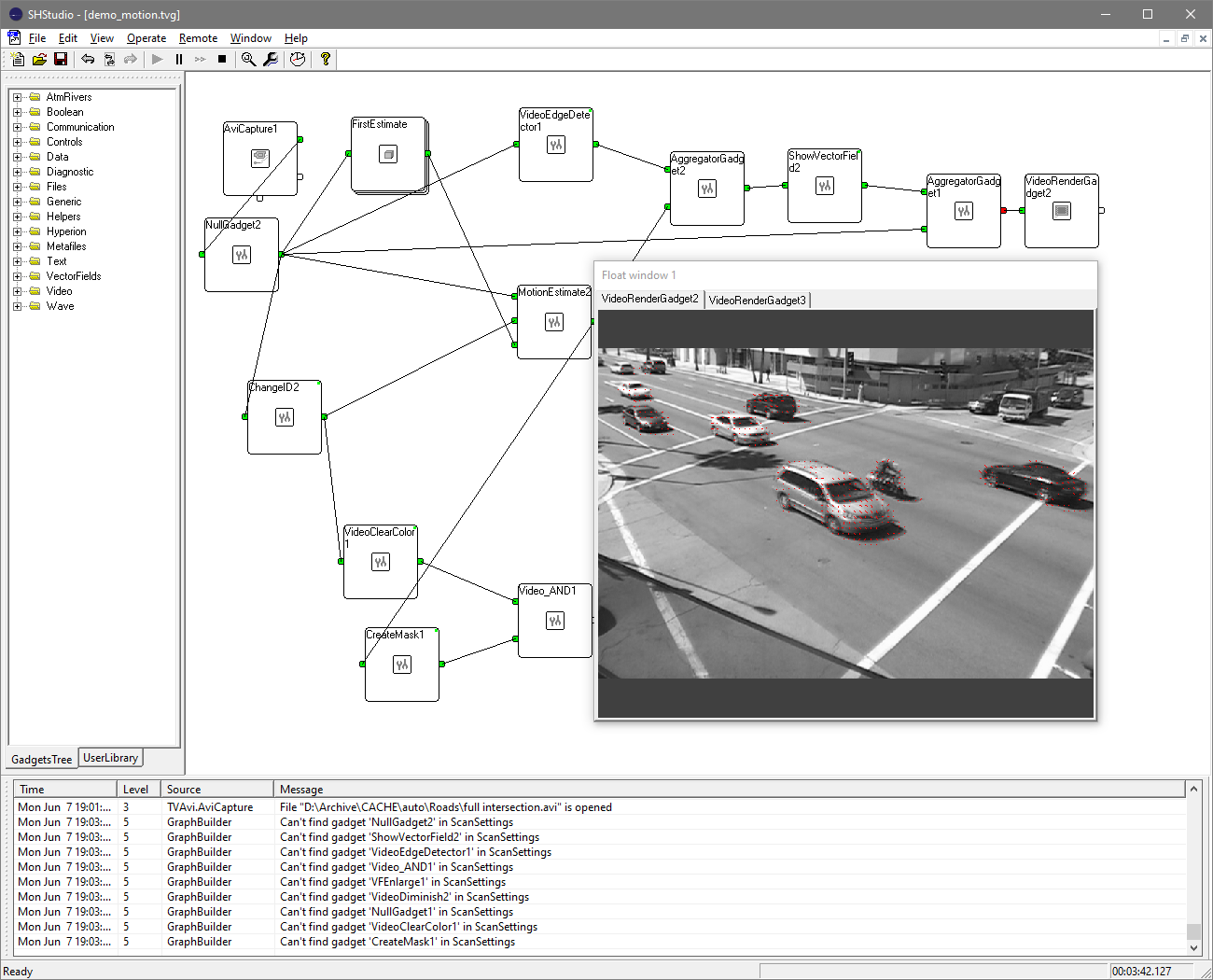Click the Open file folder icon
The height and width of the screenshot is (980, 1213).
39,59
